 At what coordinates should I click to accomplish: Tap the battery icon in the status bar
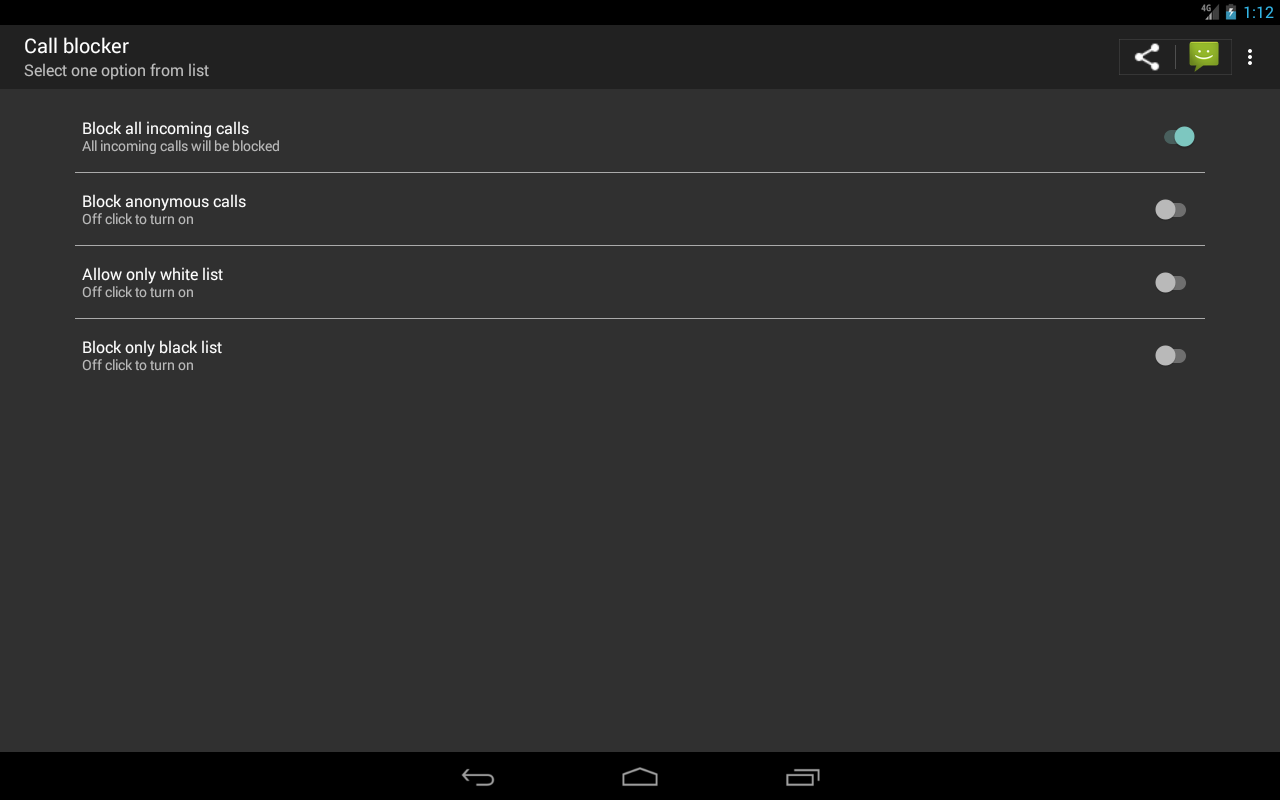coord(1231,12)
